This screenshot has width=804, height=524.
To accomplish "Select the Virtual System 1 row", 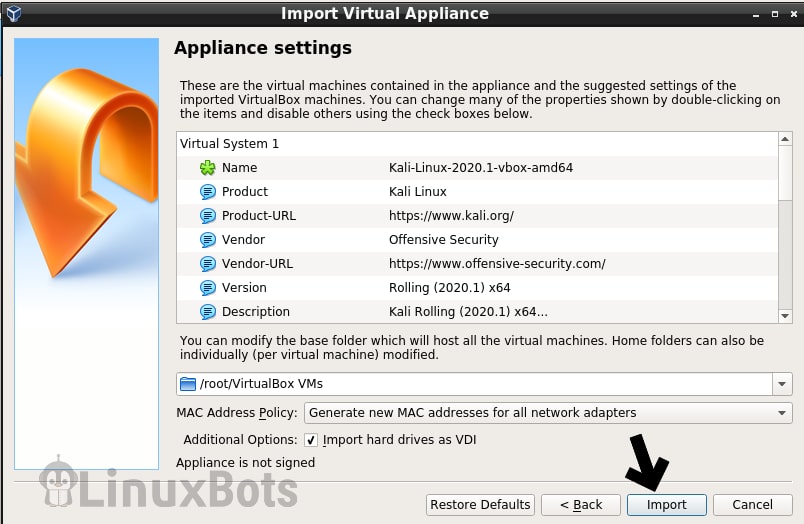I will 477,144.
